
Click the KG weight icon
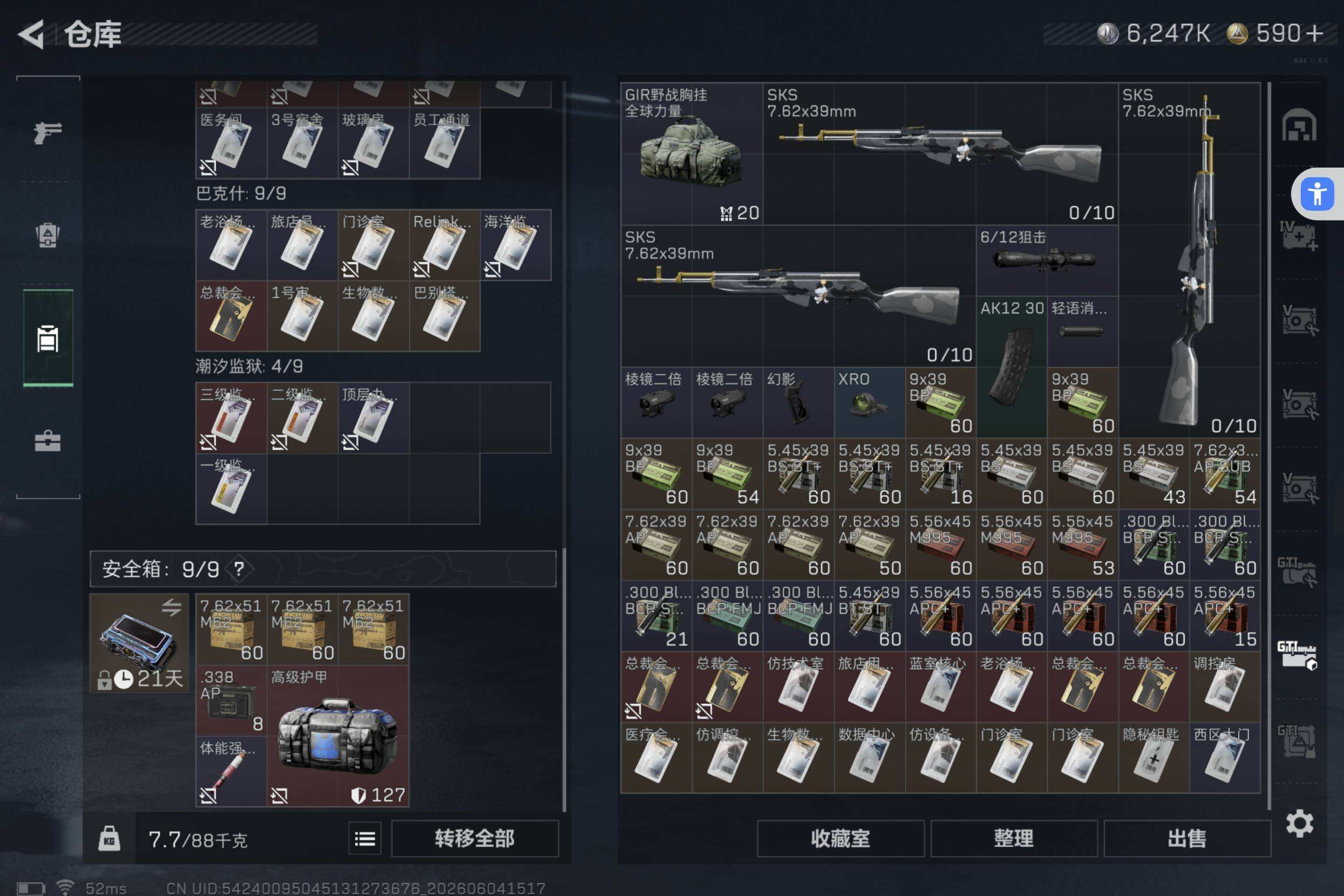click(x=109, y=838)
